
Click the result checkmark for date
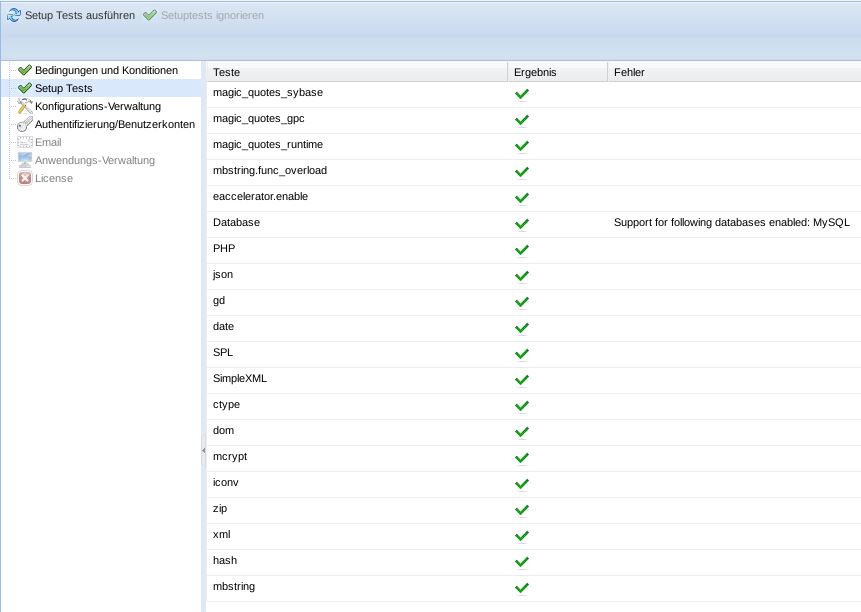(x=522, y=328)
